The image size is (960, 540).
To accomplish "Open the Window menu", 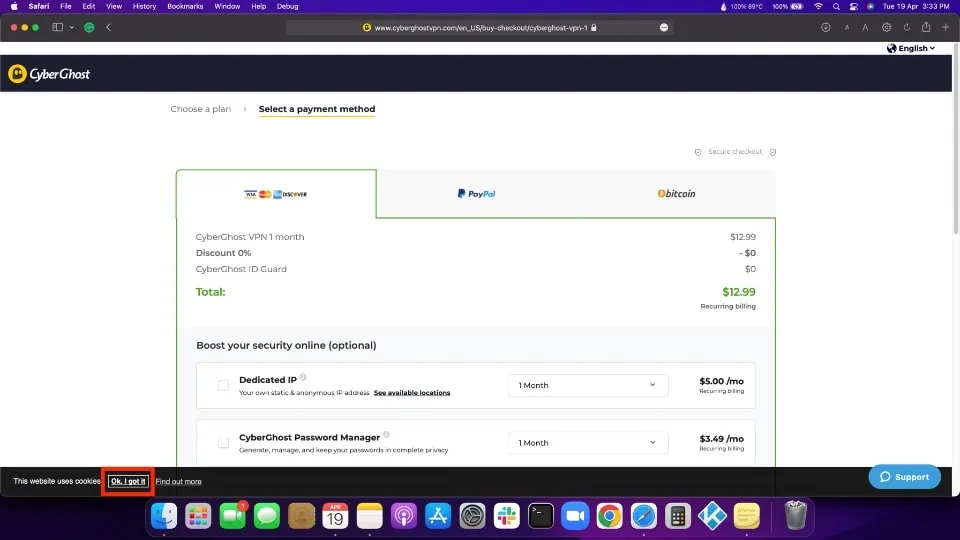I will pyautogui.click(x=227, y=6).
